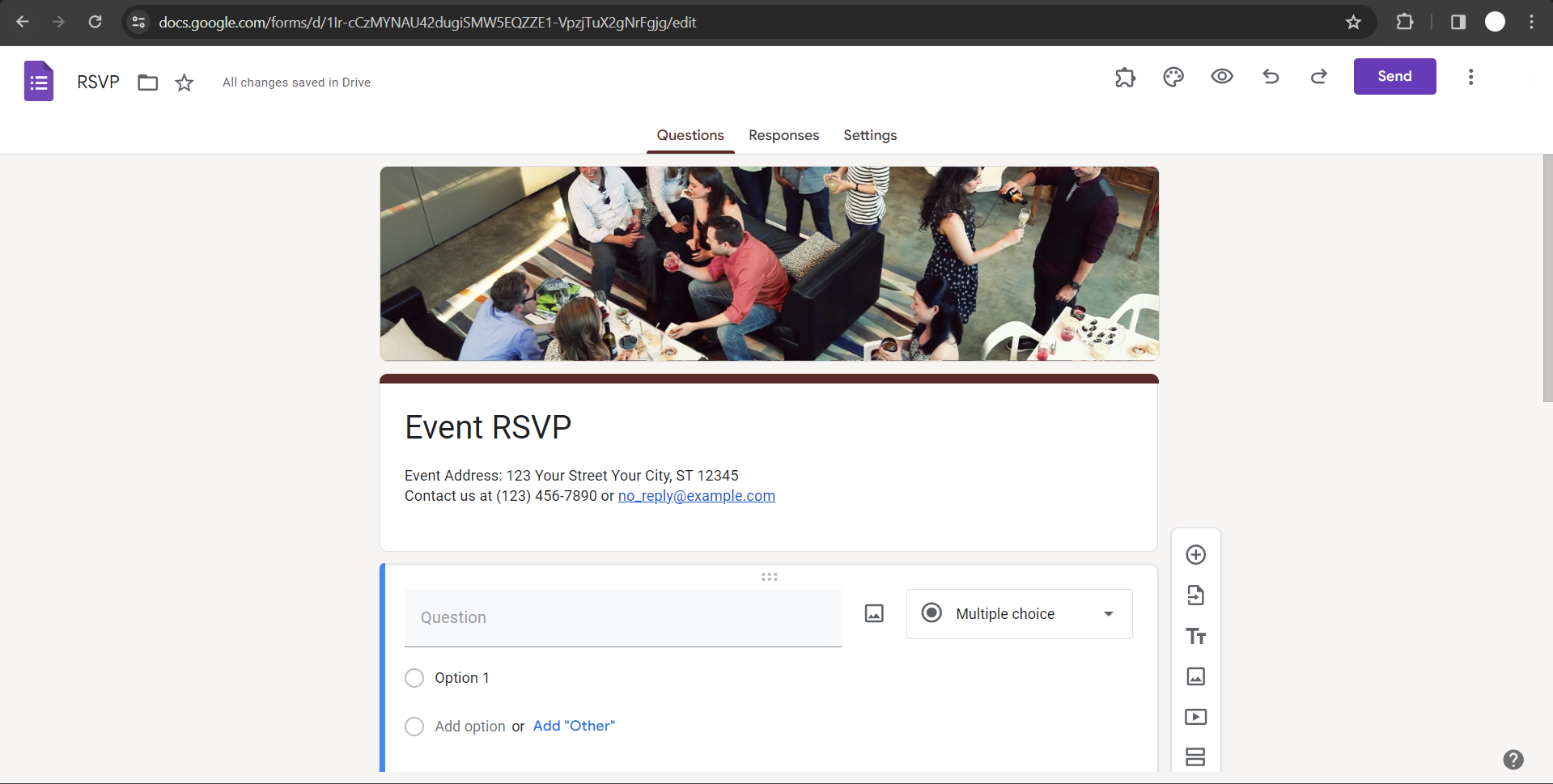1553x784 pixels.
Task: Import questions from the side toolbar
Action: pos(1196,595)
